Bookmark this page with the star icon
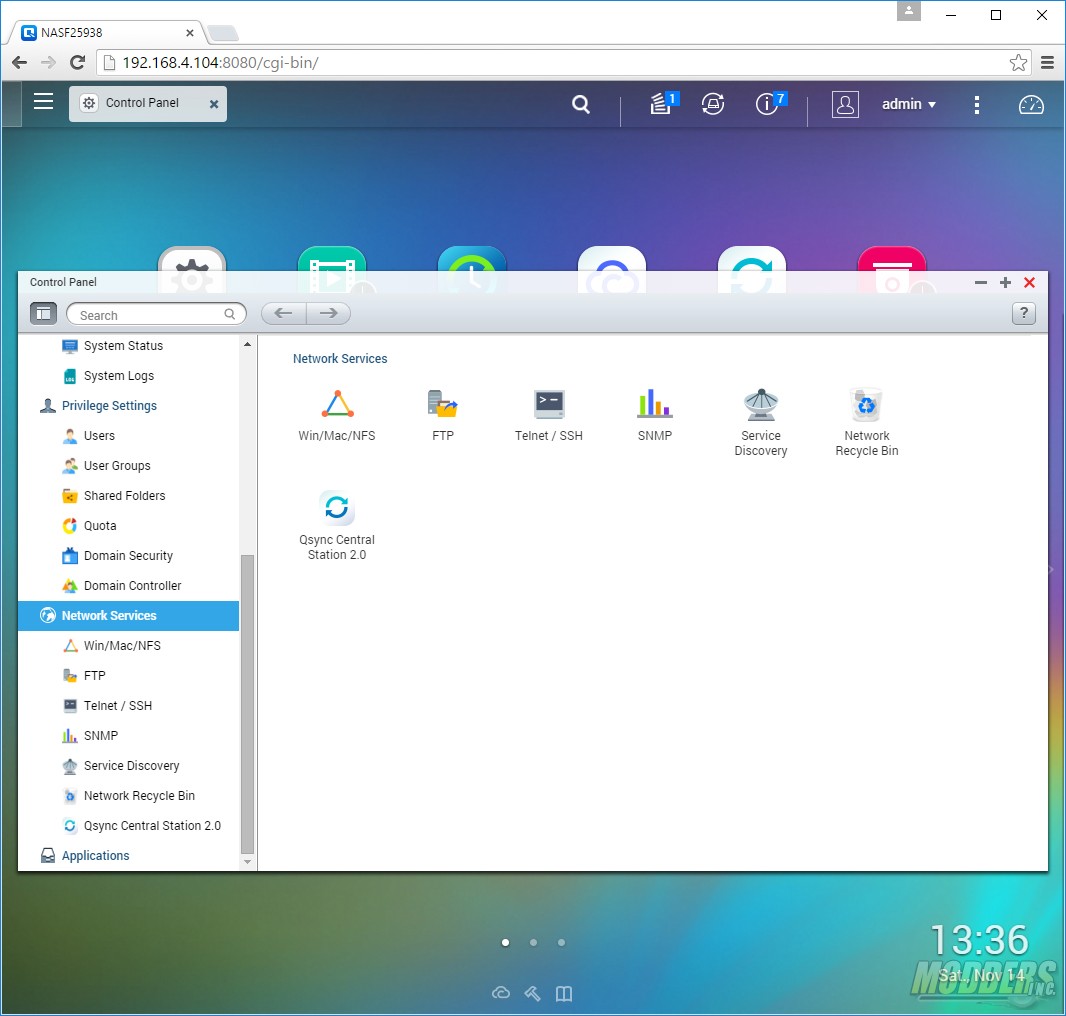Image resolution: width=1066 pixels, height=1016 pixels. click(x=1018, y=63)
